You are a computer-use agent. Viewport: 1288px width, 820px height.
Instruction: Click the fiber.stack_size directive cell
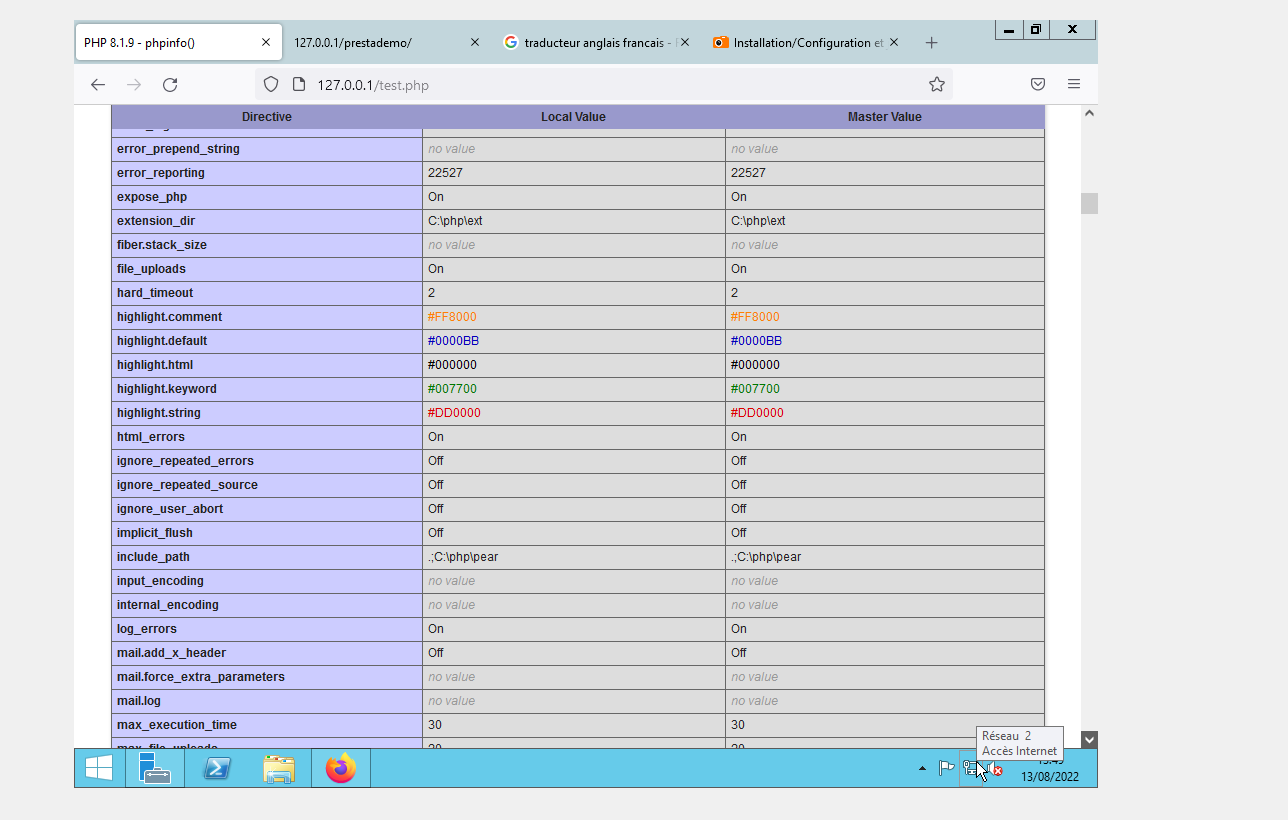point(267,245)
